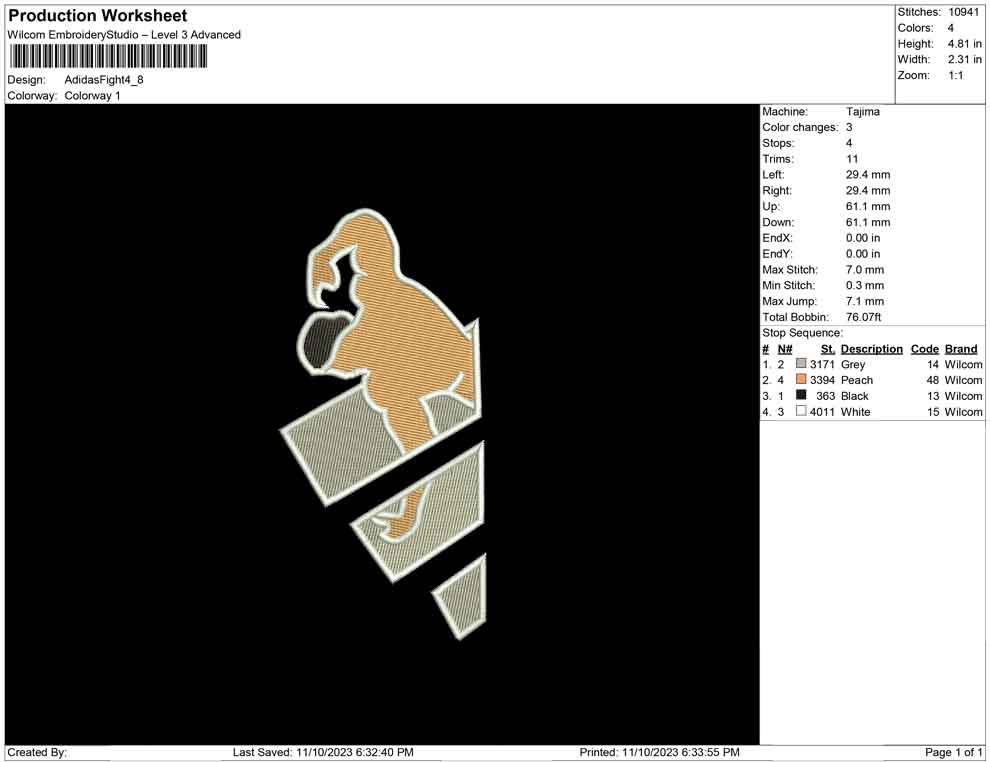Click the 'Stop Sequence:' heading
The width and height of the screenshot is (990, 762).
pyautogui.click(x=802, y=333)
